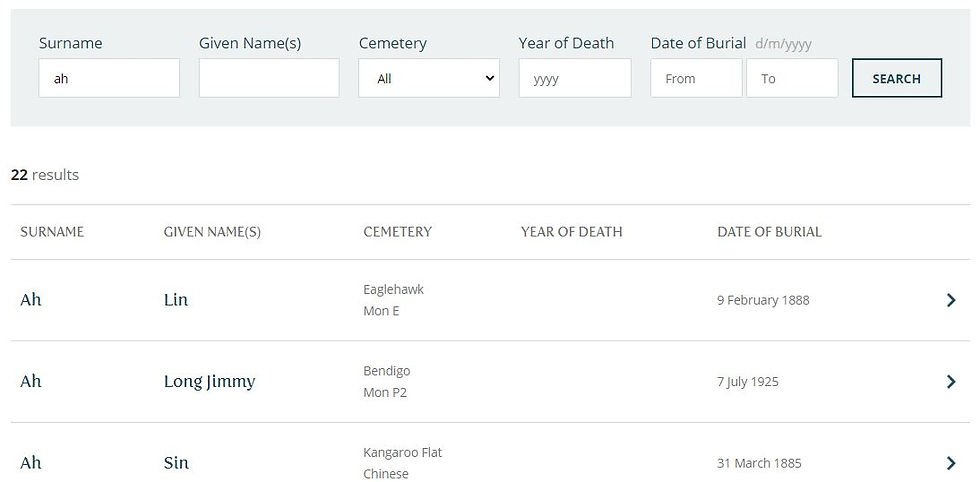This screenshot has height=482, width=980.
Task: Open the Ah Long Jimmy record chevron arrow
Action: (951, 381)
